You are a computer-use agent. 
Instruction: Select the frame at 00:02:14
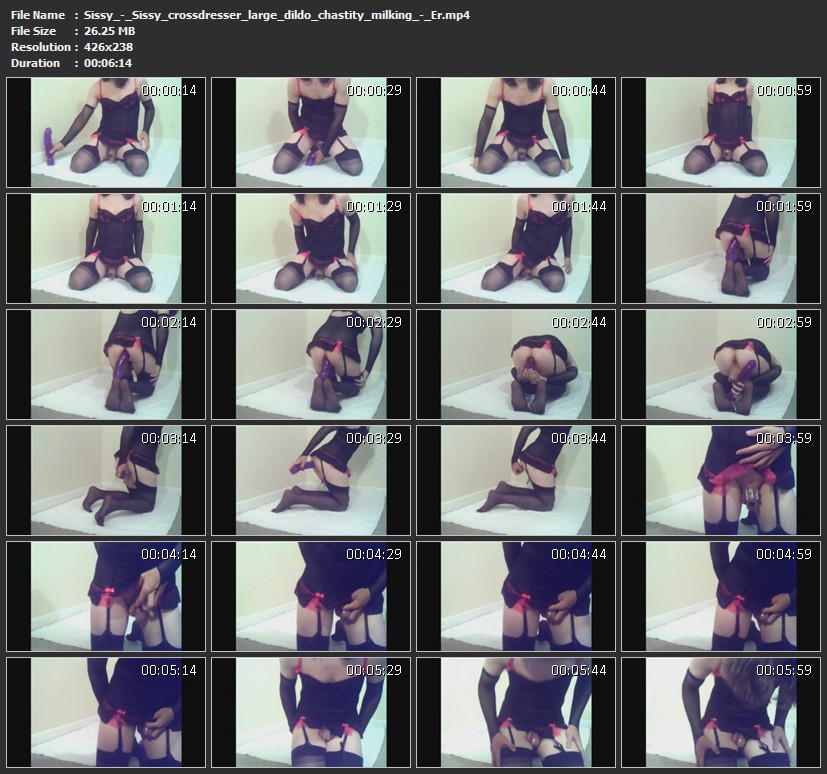[106, 364]
